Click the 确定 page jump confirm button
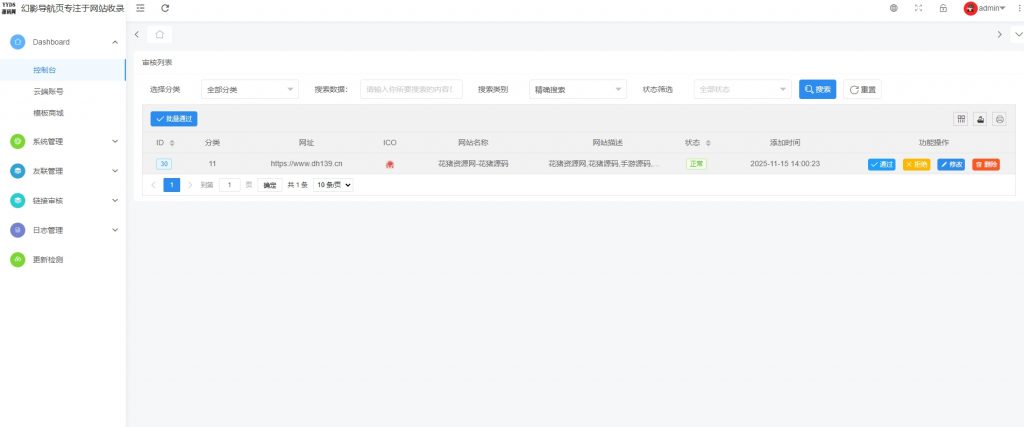The image size is (1024, 427). (270, 185)
